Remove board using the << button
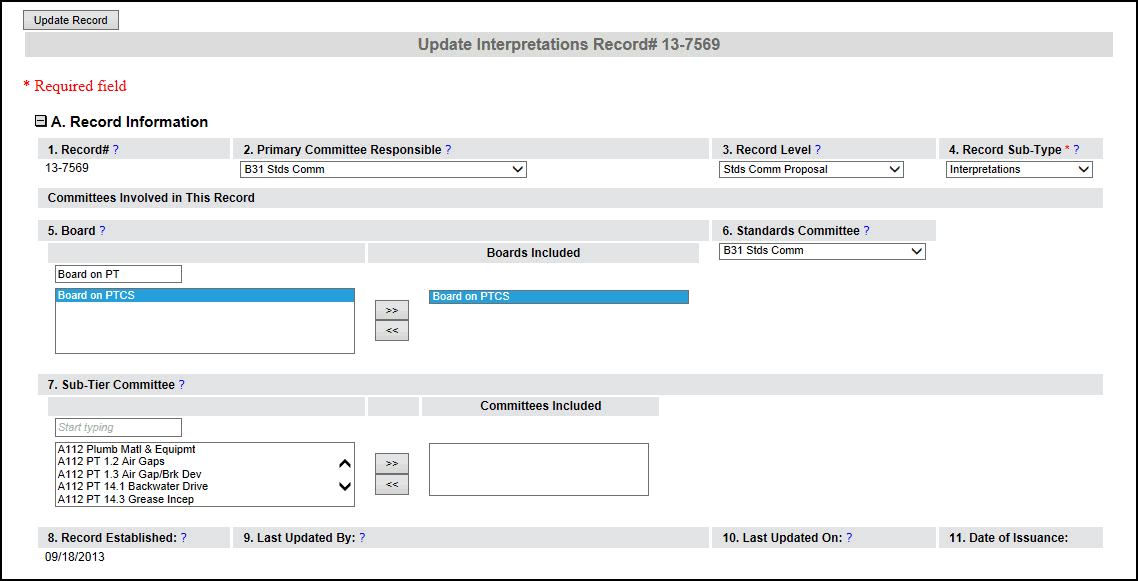 pos(391,328)
